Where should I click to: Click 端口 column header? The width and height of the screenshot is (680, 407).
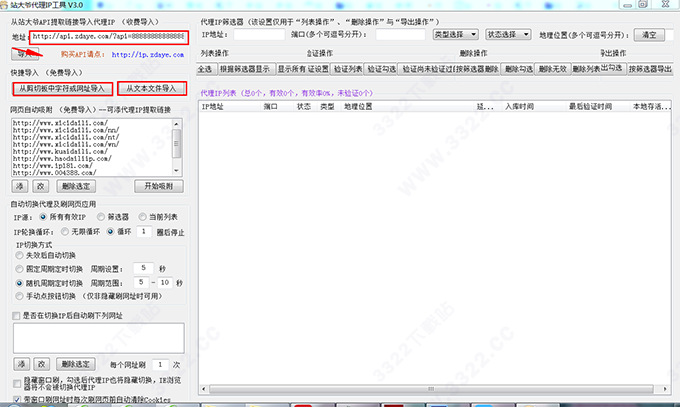(x=271, y=106)
